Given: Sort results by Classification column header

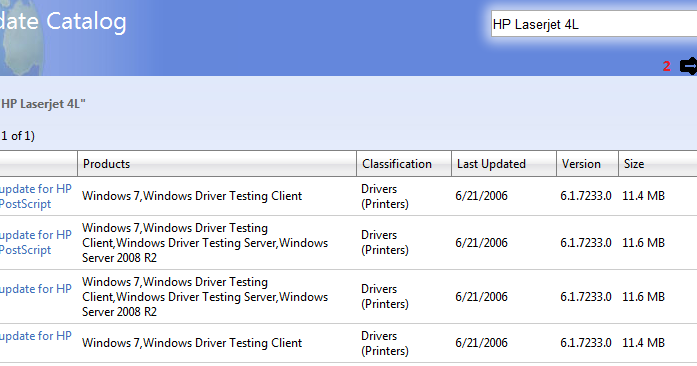Looking at the screenshot, I should tap(404, 164).
